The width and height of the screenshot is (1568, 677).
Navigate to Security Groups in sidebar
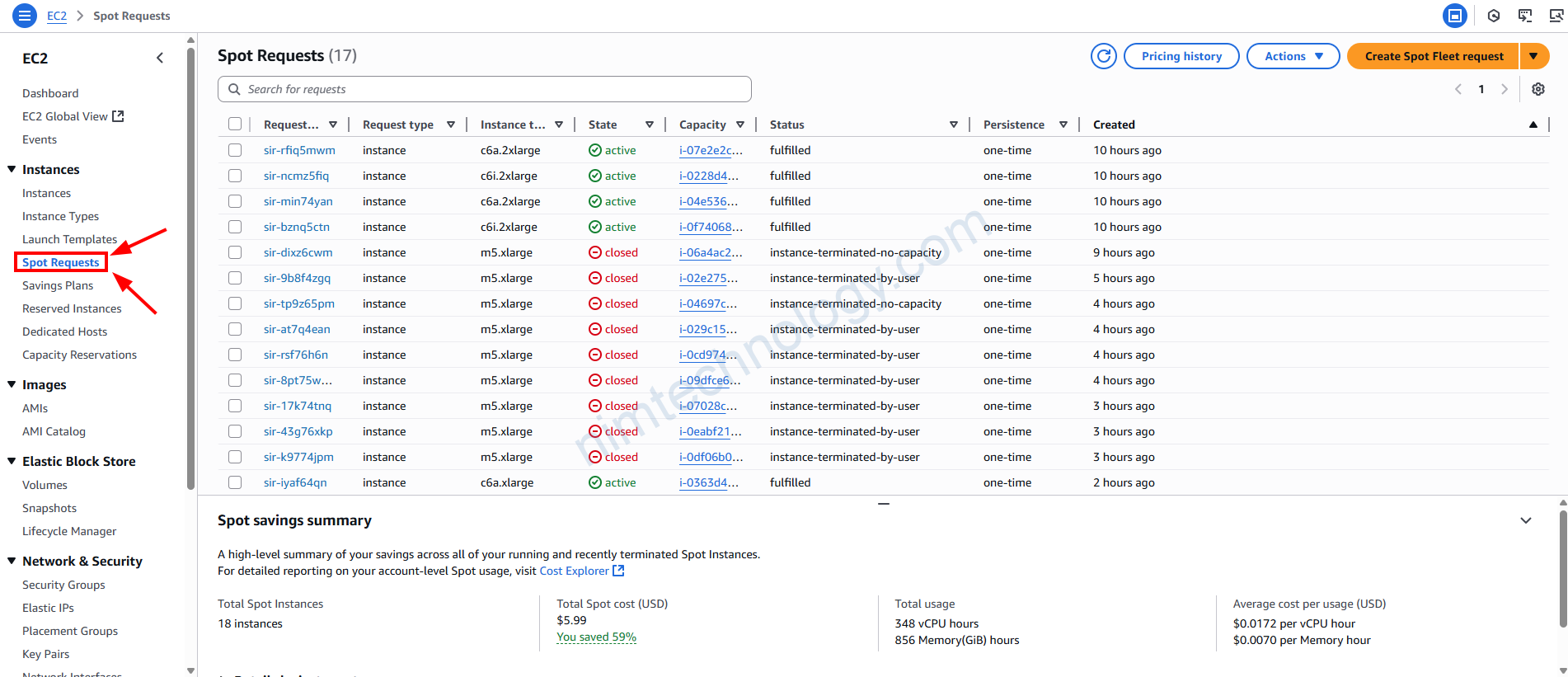(63, 585)
